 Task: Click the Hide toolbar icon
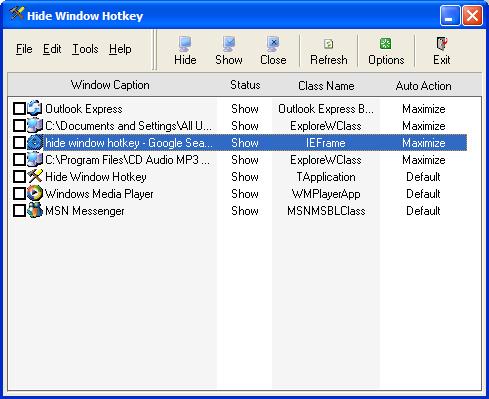coord(185,44)
